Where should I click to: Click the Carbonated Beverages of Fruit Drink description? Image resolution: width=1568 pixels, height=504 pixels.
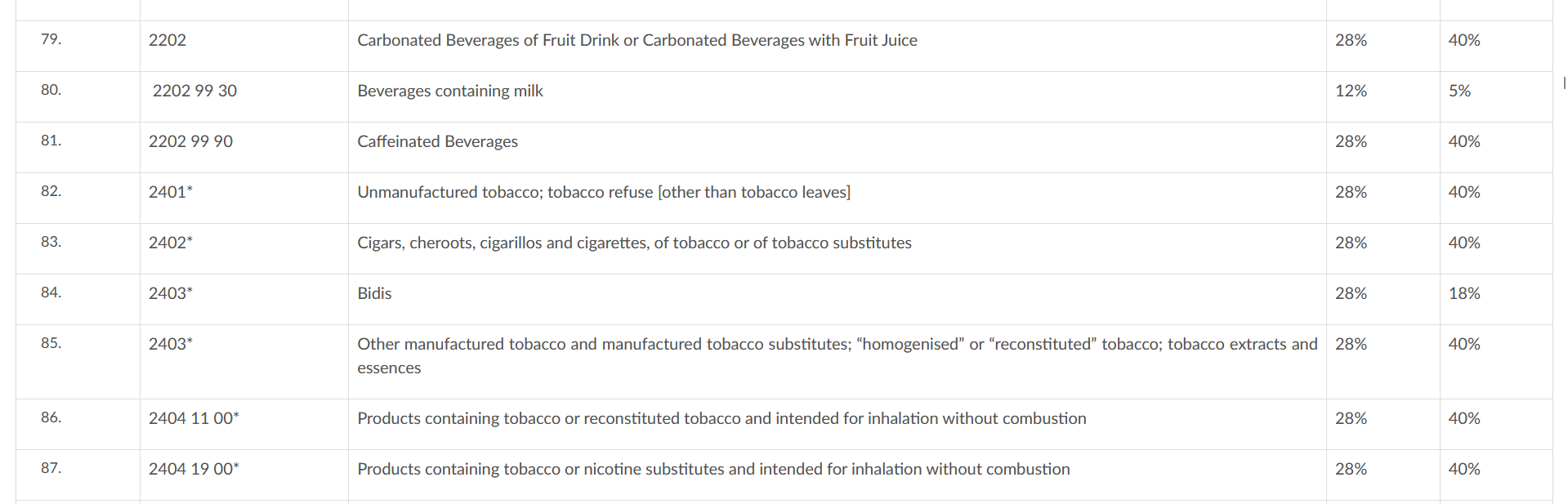click(637, 40)
